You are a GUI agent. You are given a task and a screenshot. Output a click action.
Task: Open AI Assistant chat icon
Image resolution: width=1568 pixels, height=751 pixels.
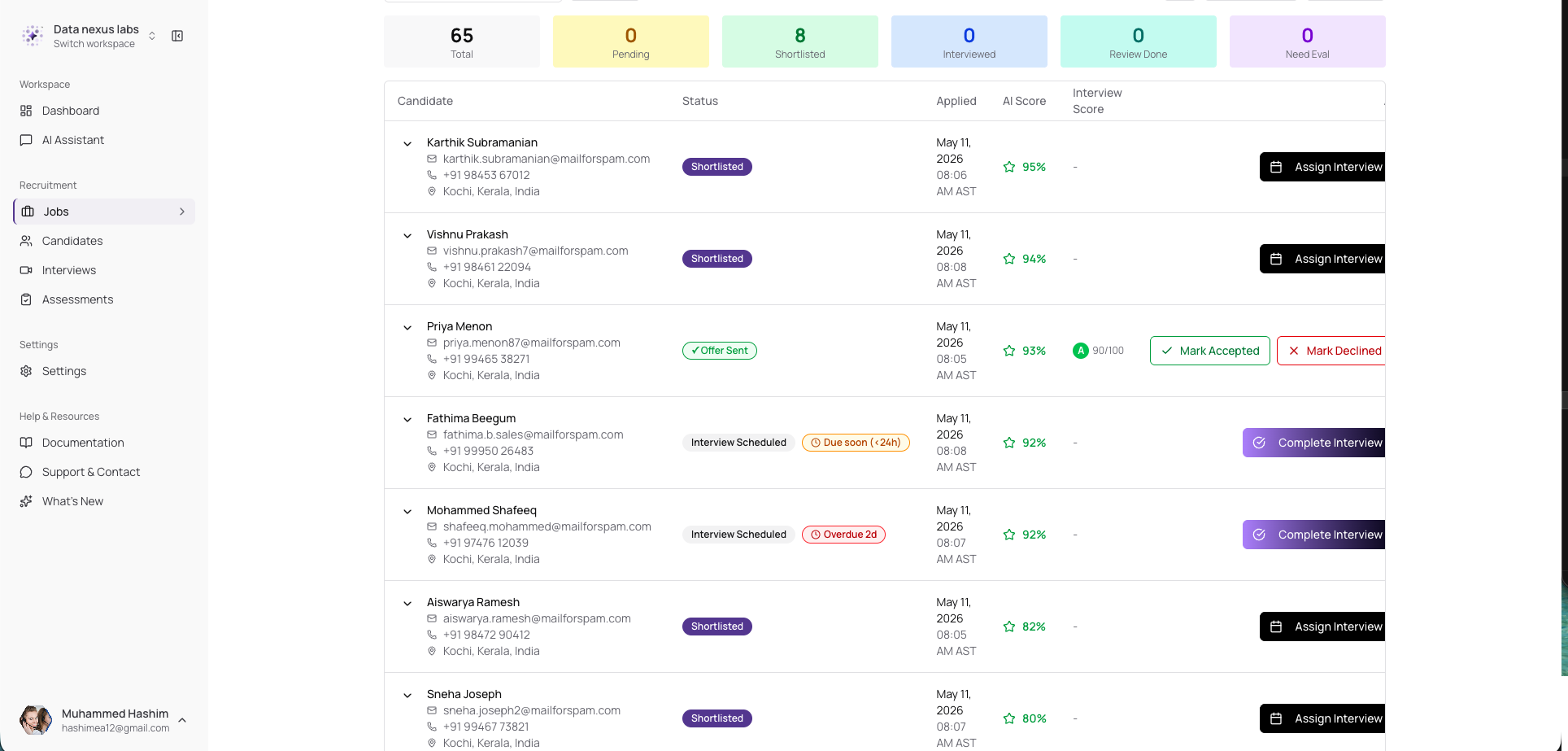(x=26, y=140)
